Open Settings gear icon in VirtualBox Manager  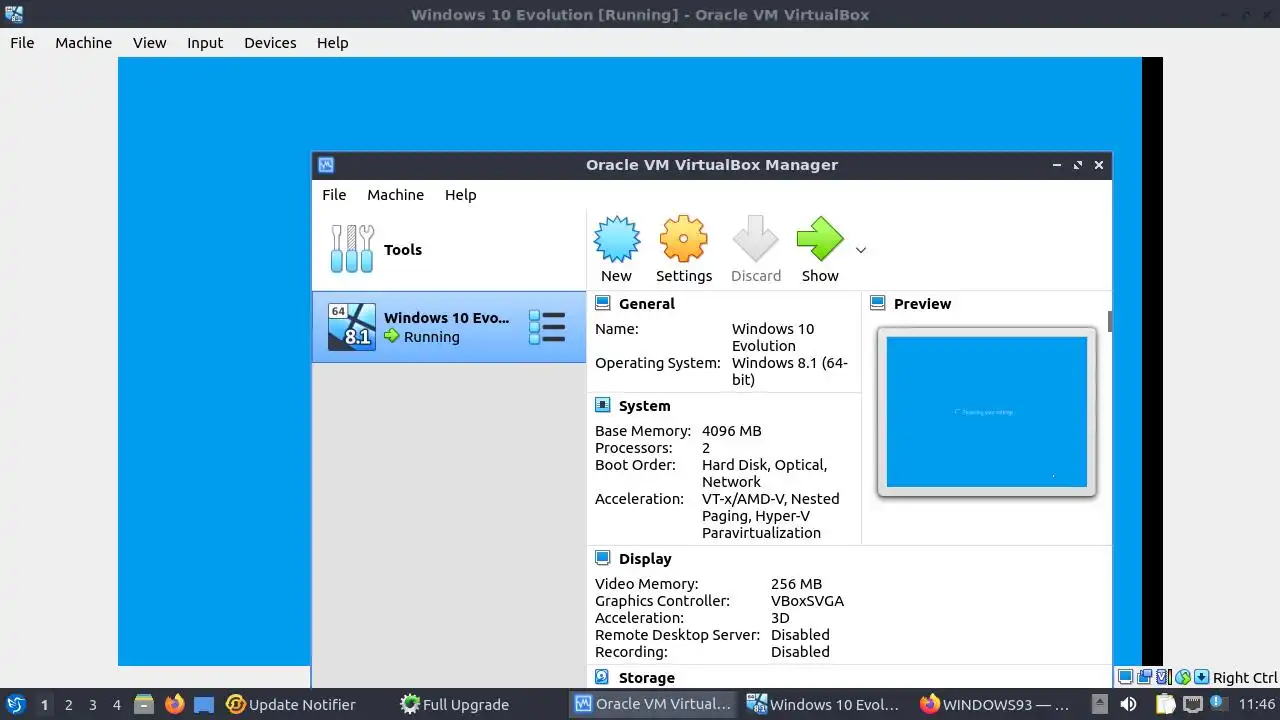click(x=684, y=240)
